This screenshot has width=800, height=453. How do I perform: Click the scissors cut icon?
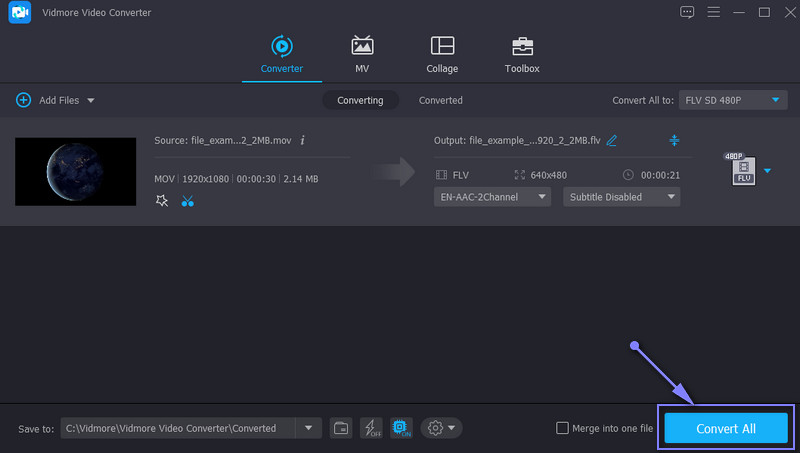pos(188,201)
